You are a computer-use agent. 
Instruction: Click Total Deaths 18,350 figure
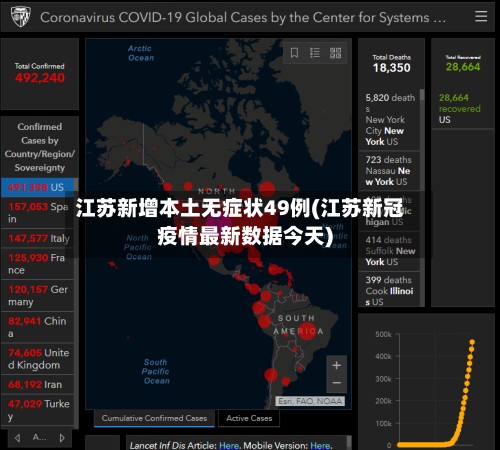[391, 68]
